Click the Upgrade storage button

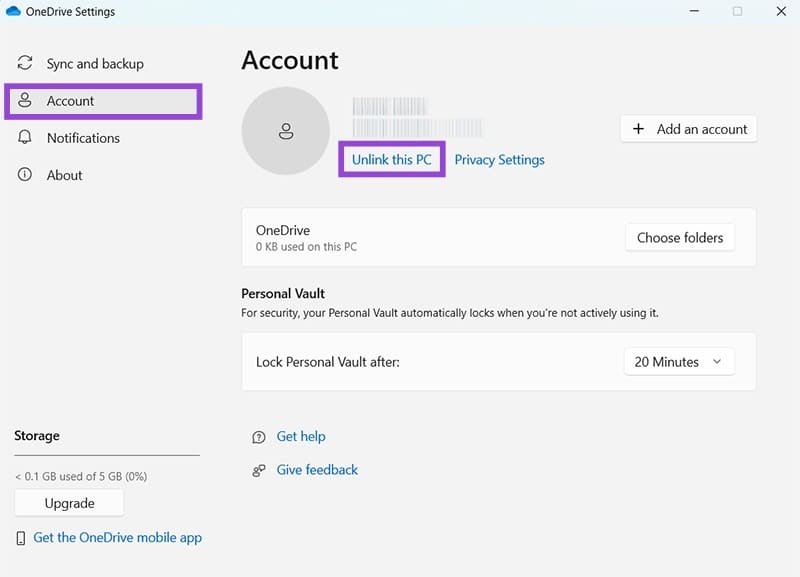coord(69,503)
